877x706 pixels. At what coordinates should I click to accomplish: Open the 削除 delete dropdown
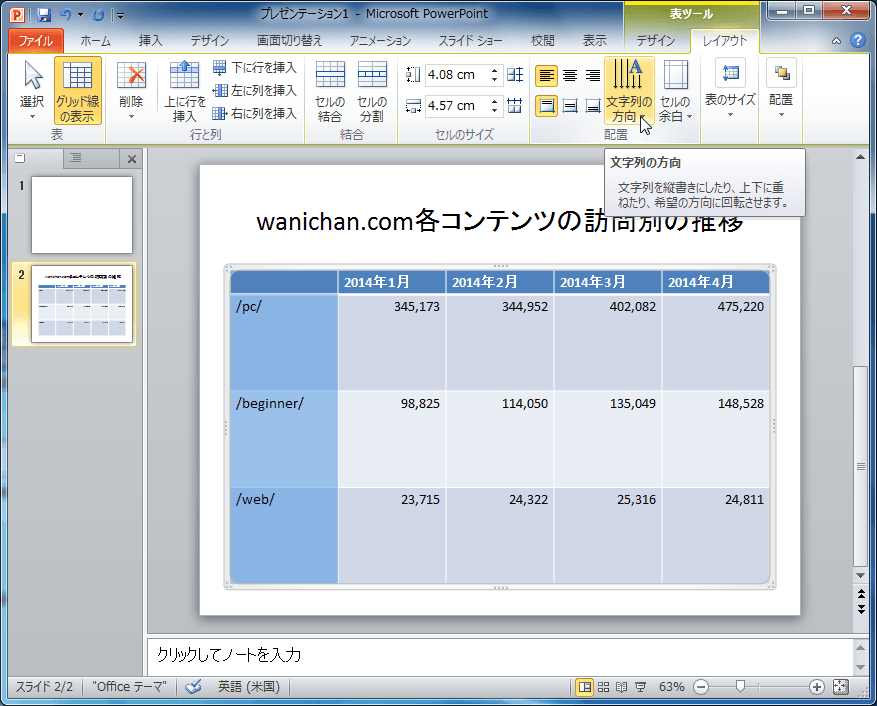tap(131, 91)
